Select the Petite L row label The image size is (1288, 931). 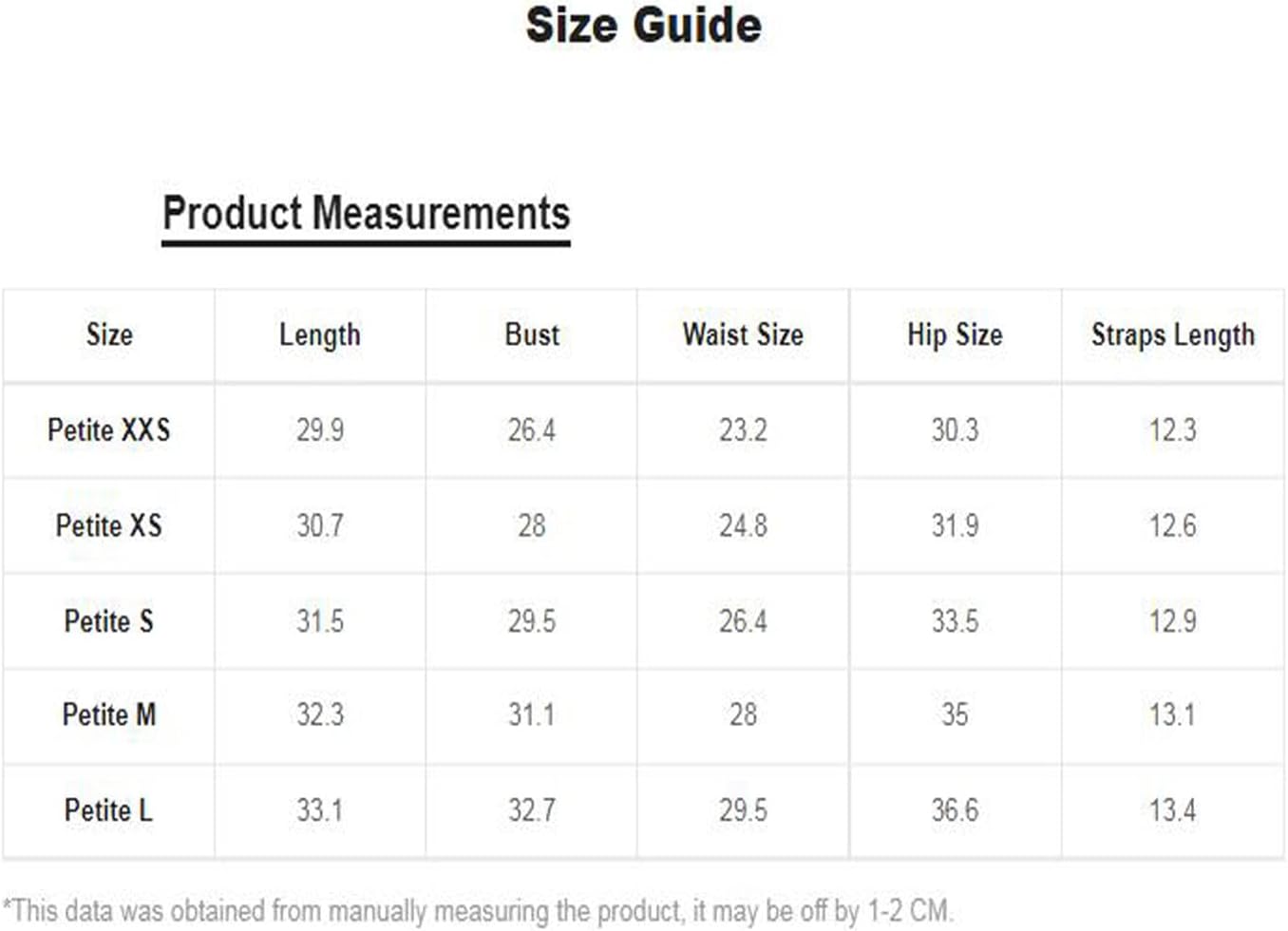pyautogui.click(x=109, y=810)
